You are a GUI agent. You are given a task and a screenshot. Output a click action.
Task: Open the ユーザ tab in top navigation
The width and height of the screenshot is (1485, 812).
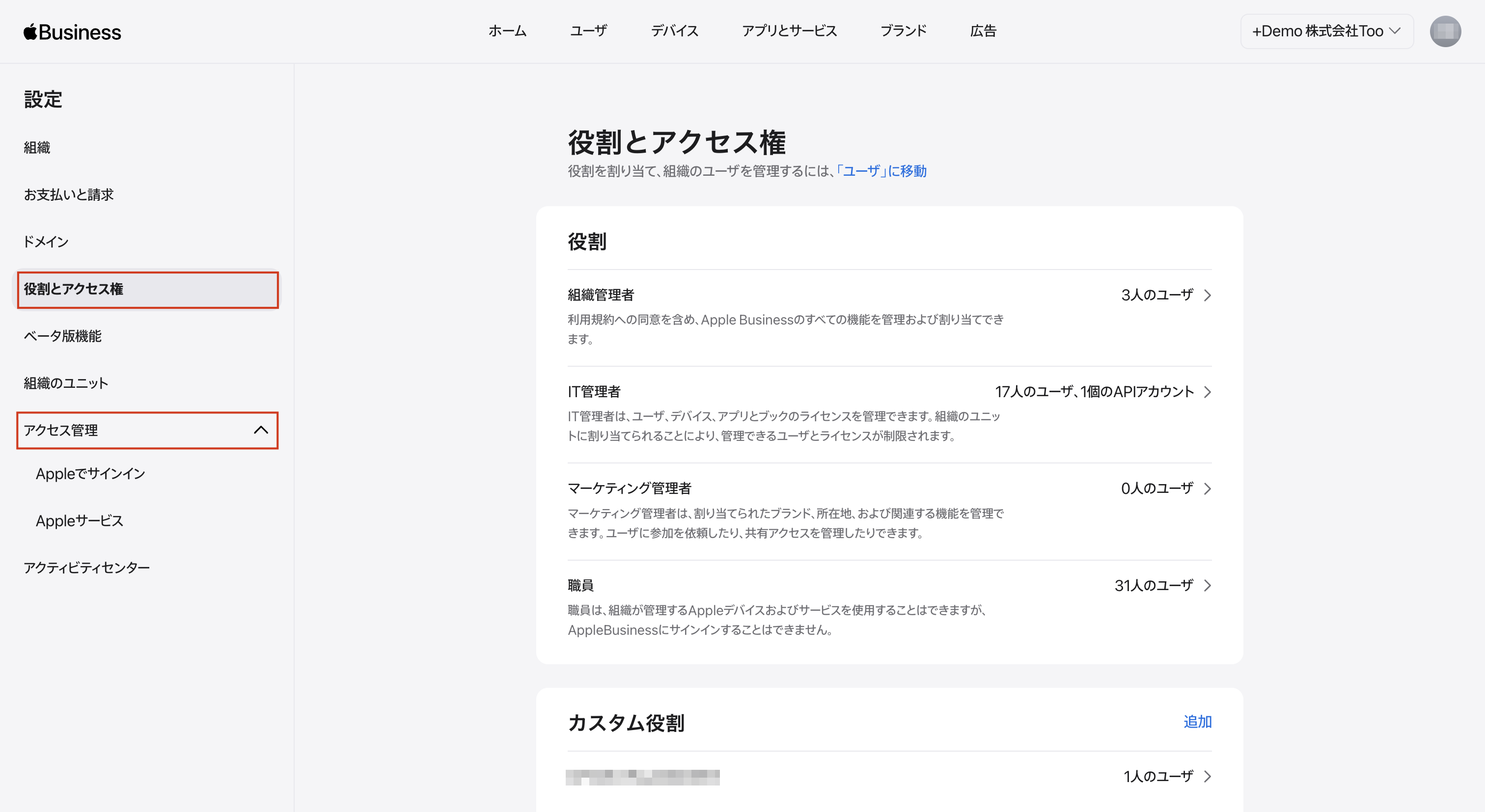(588, 31)
